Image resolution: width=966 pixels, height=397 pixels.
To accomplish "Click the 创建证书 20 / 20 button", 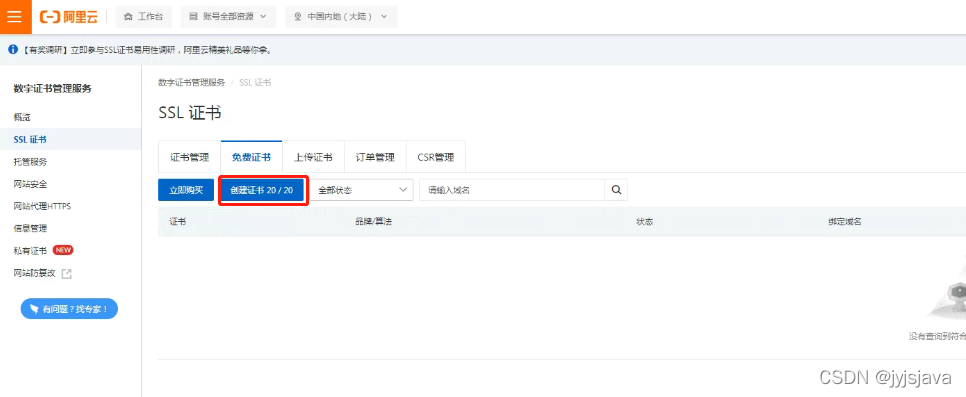I will click(262, 190).
